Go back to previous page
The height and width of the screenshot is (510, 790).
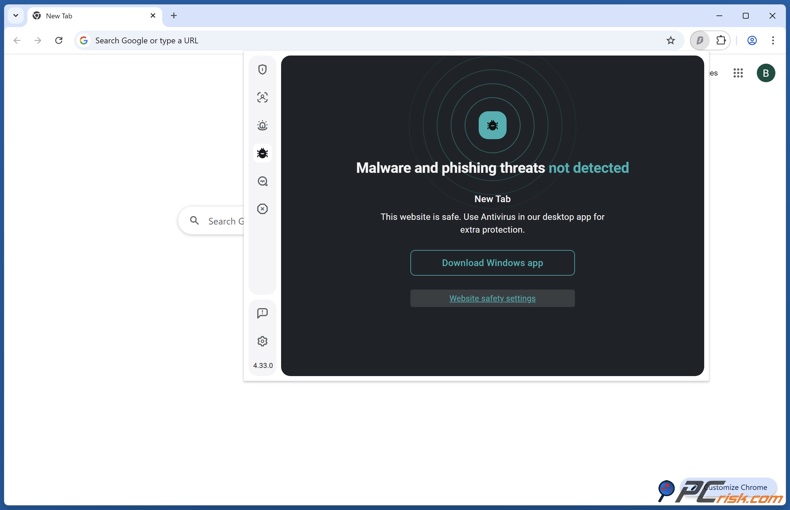[x=17, y=40]
